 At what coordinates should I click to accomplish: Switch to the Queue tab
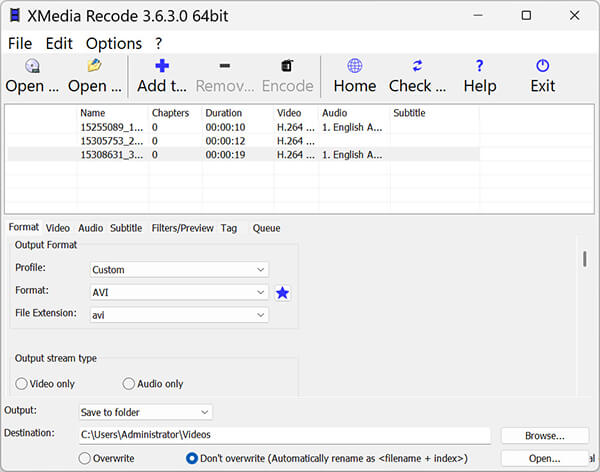click(266, 228)
